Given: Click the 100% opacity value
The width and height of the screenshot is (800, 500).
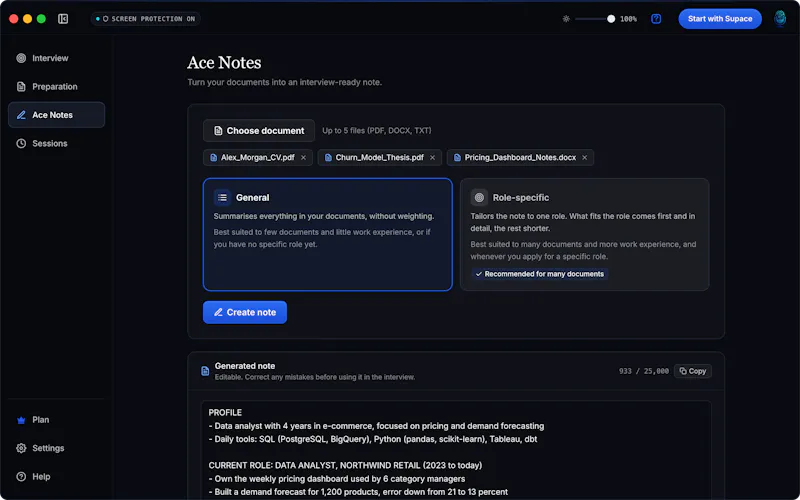Looking at the screenshot, I should point(628,19).
